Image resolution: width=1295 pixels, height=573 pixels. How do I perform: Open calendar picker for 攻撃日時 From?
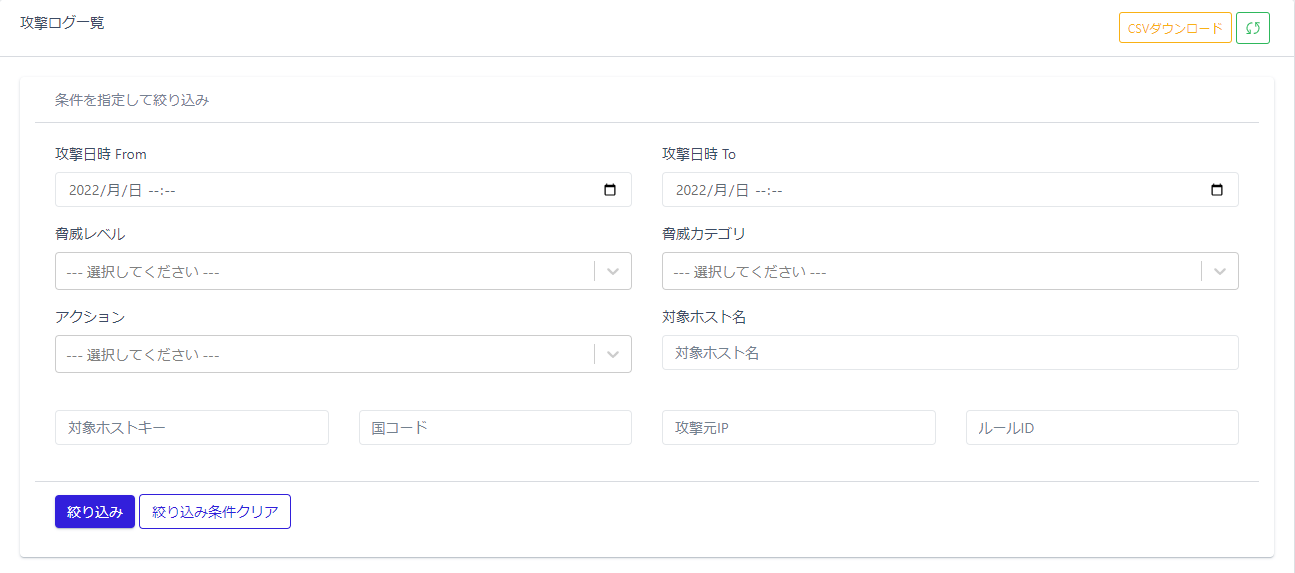(x=610, y=190)
